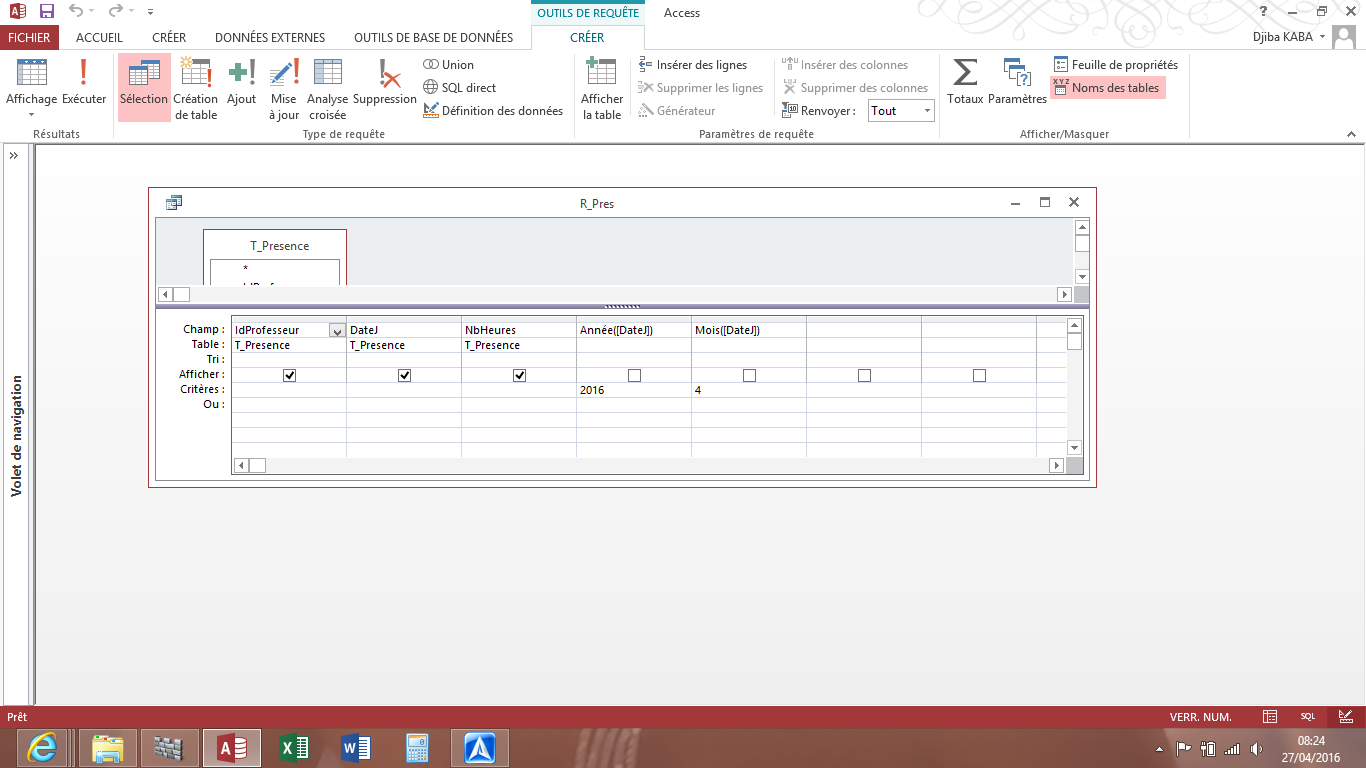Click the Undo arrow in quick access

[76, 12]
